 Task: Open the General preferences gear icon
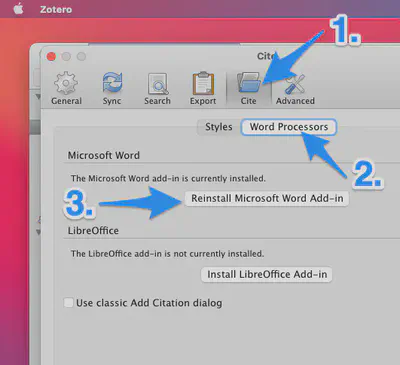[x=66, y=83]
